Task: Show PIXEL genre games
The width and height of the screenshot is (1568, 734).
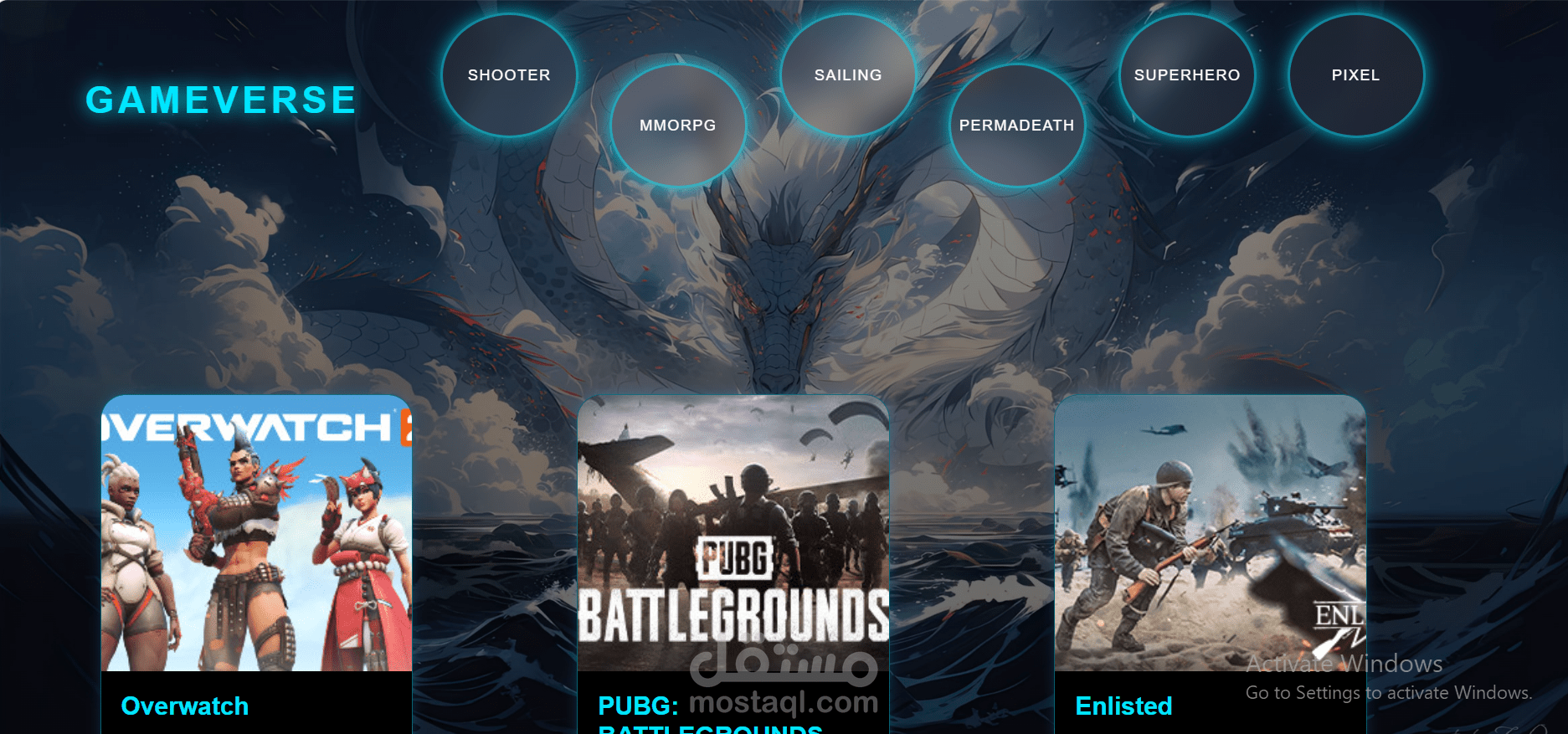Action: (x=1356, y=75)
